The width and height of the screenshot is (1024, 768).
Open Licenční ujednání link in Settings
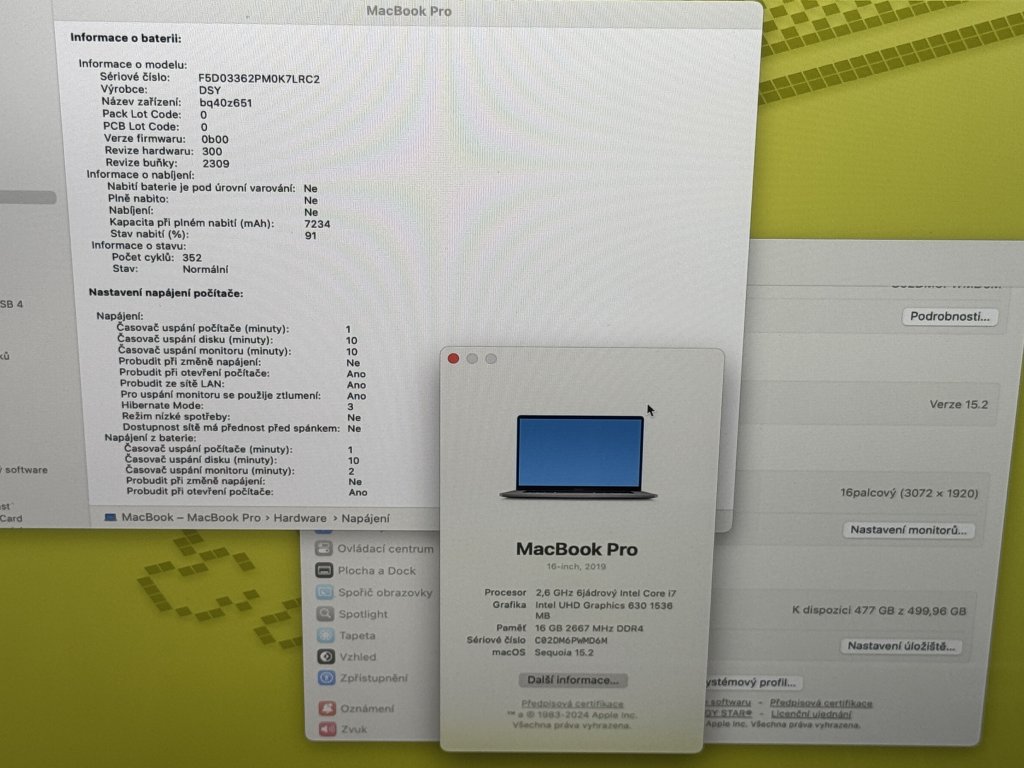click(811, 714)
